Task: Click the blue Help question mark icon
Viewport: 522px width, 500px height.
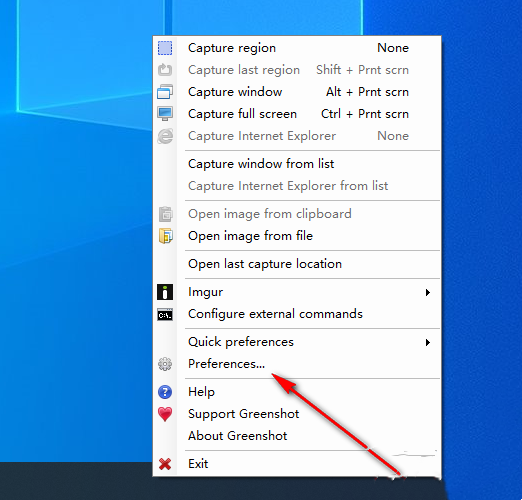Action: 165,392
